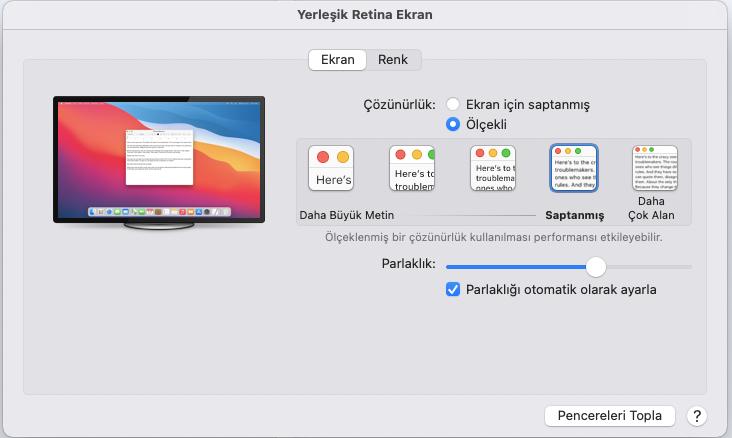Screen dimensions: 732x438
Task: Open the Renk tab
Action: coord(393,60)
